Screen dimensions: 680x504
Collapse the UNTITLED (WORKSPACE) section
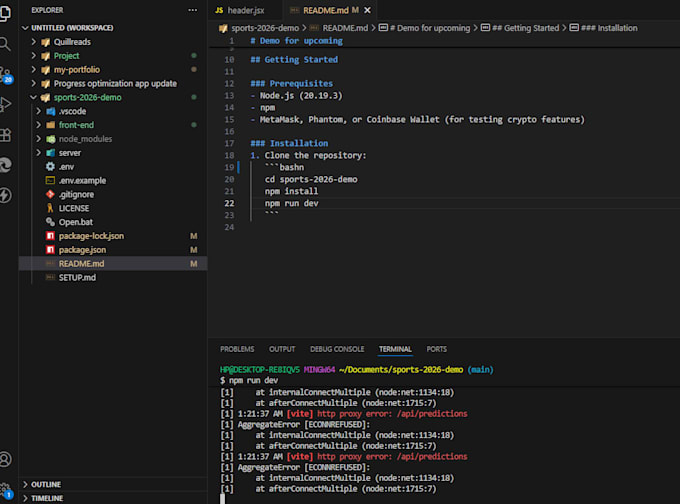tap(72, 28)
